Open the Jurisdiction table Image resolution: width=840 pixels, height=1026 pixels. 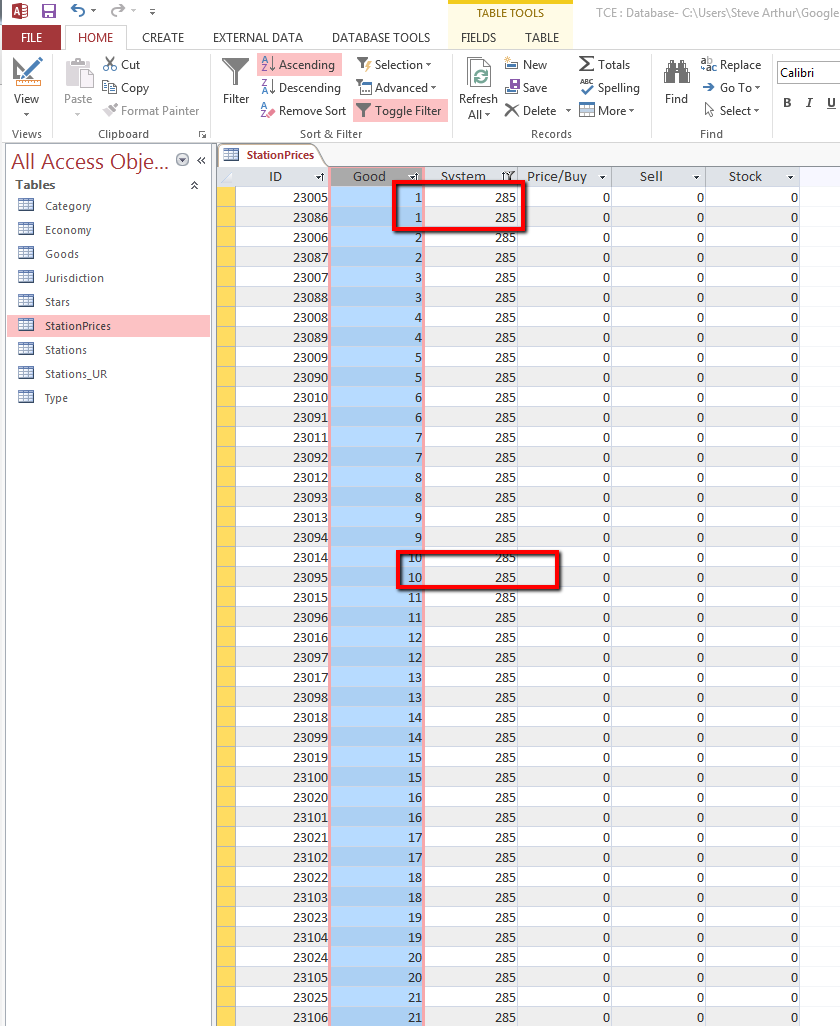click(x=109, y=277)
